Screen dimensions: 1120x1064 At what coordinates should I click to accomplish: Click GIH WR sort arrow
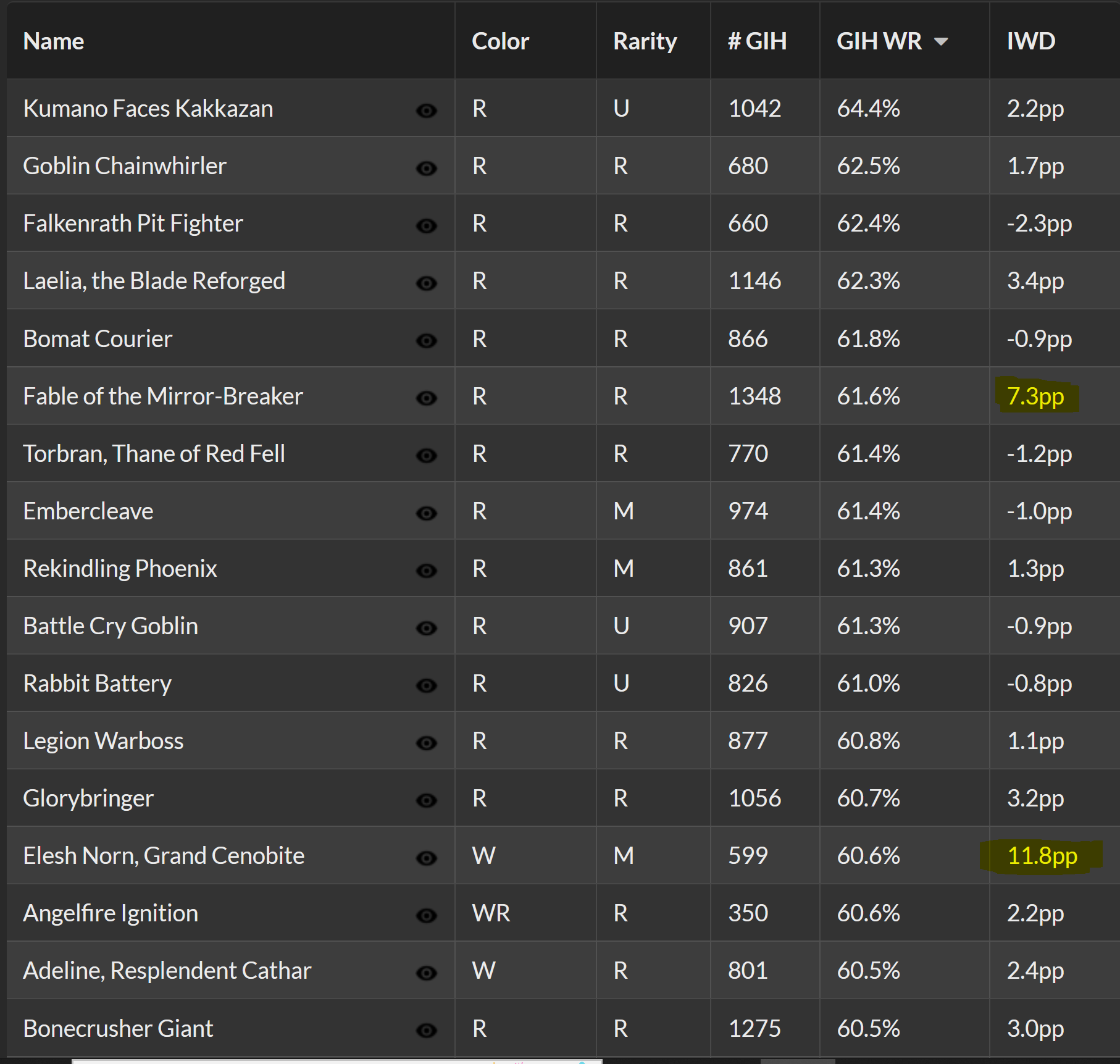coord(941,42)
